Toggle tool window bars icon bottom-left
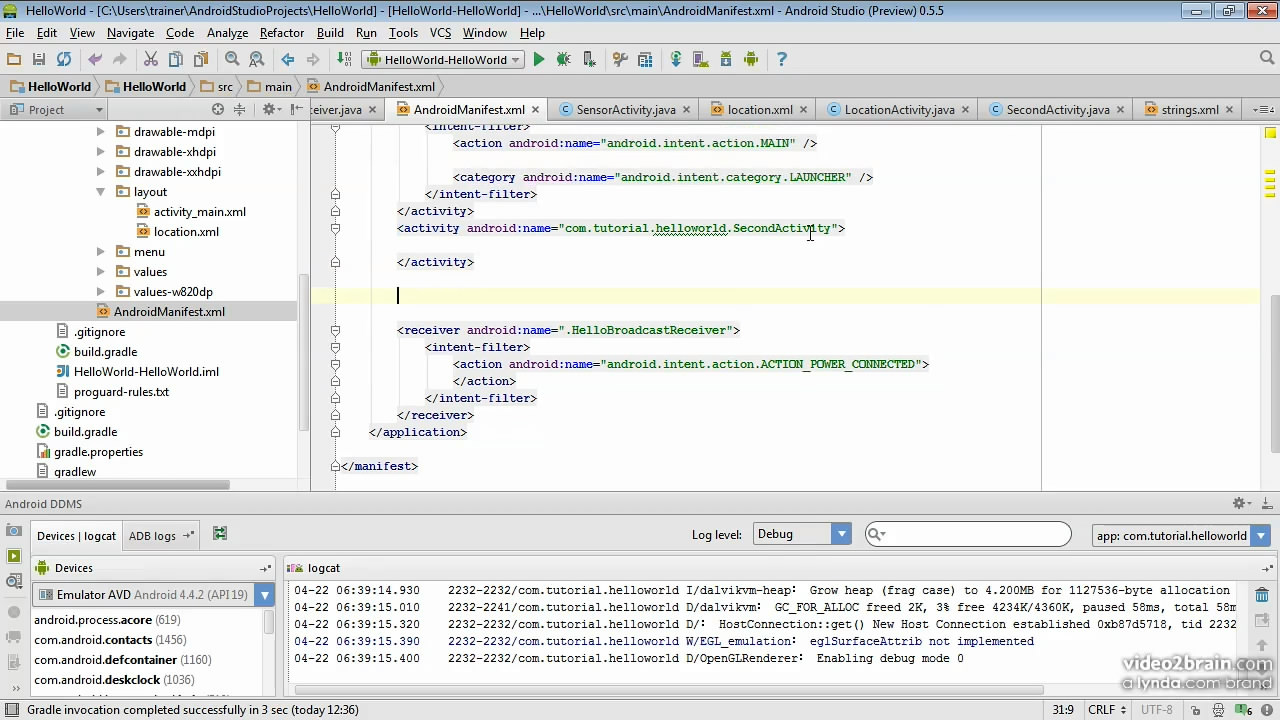The width and height of the screenshot is (1280, 720). pyautogui.click(x=11, y=710)
